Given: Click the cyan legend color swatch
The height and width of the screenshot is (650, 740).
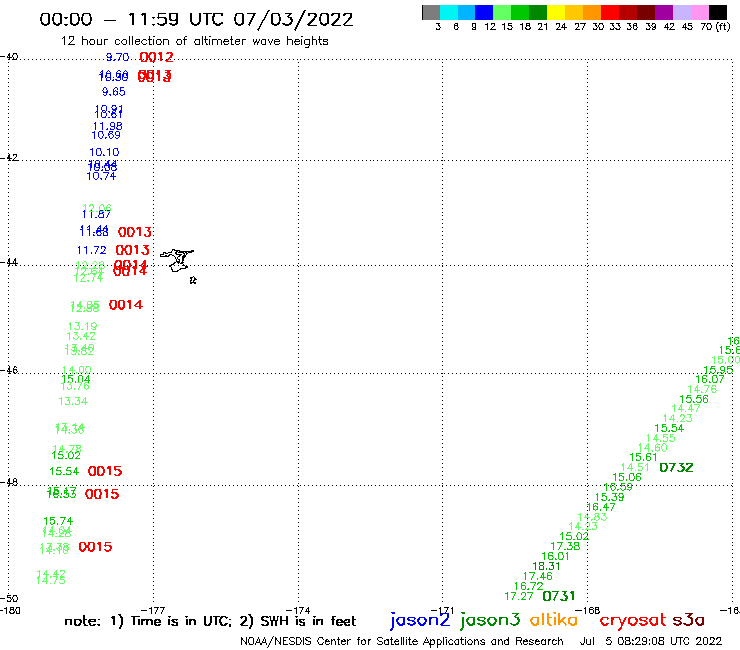Looking at the screenshot, I should [x=449, y=13].
